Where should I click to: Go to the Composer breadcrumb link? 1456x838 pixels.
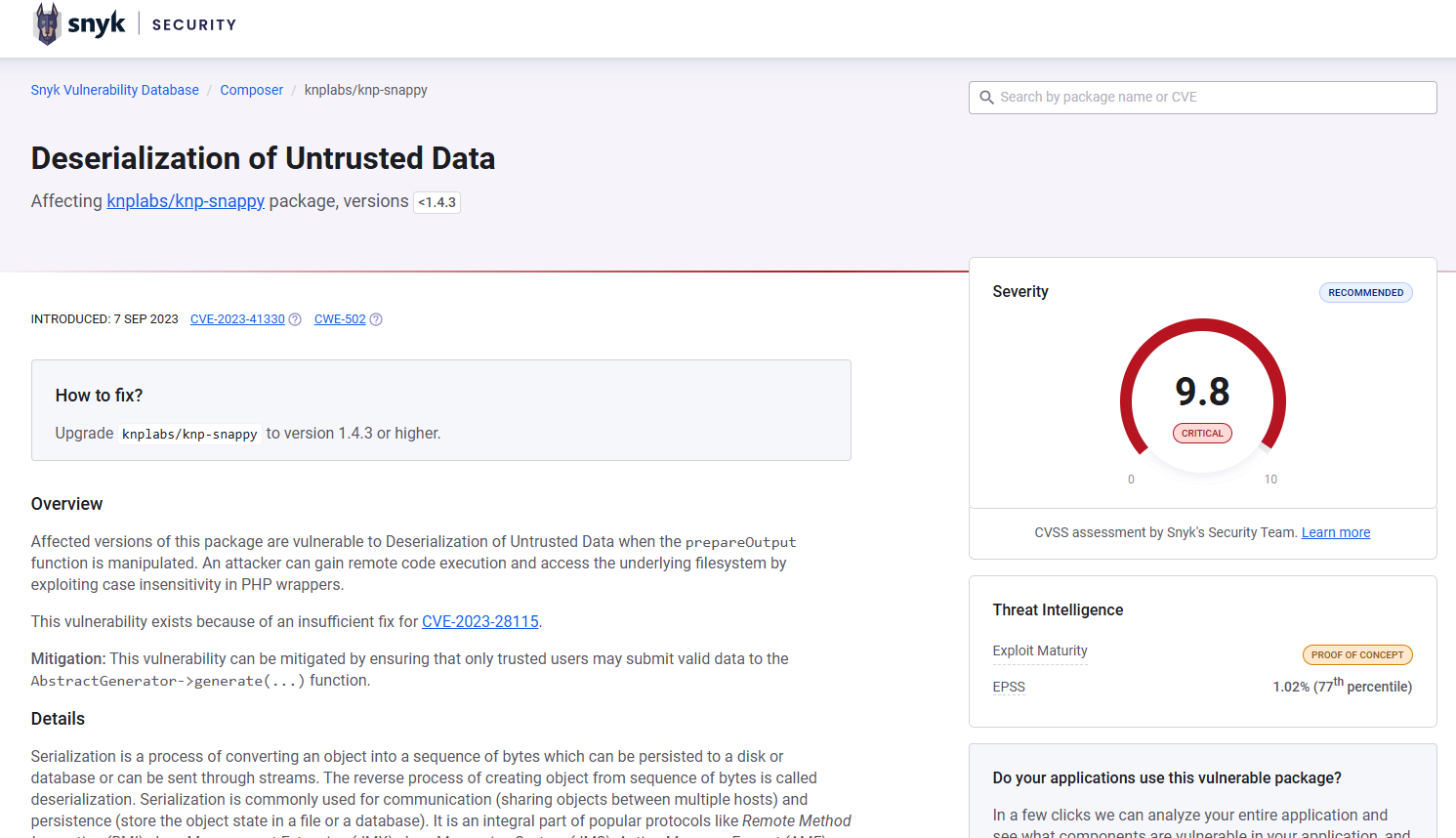point(251,90)
